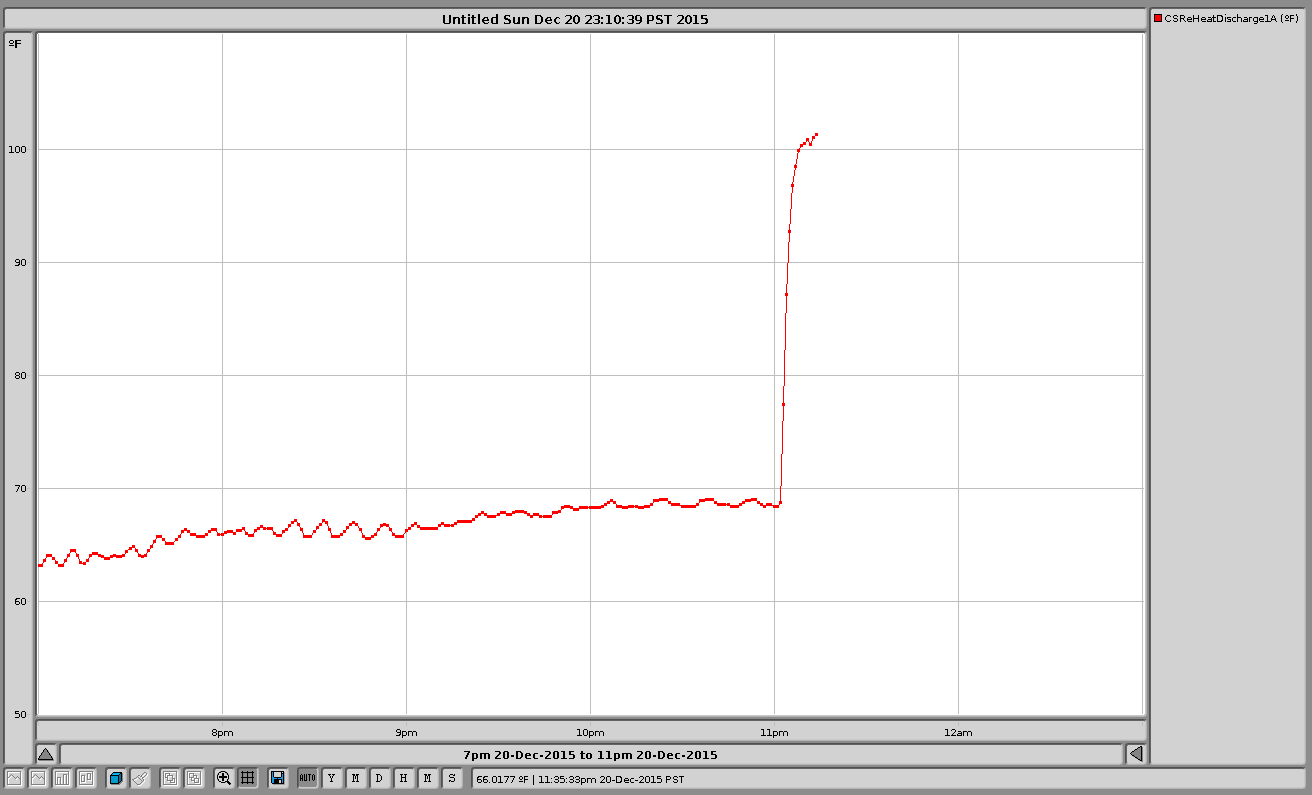Click the last plotted data point near 101 ºF

point(817,134)
